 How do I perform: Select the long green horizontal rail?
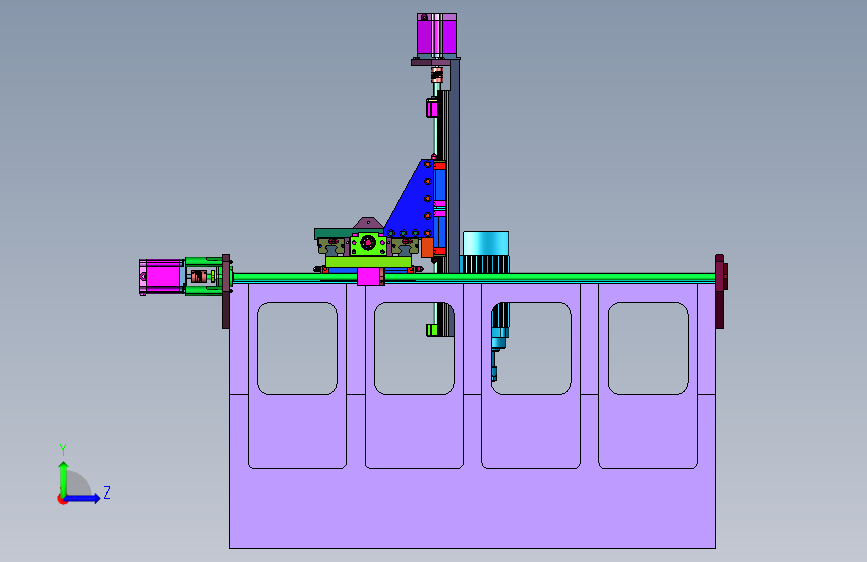tap(474, 278)
